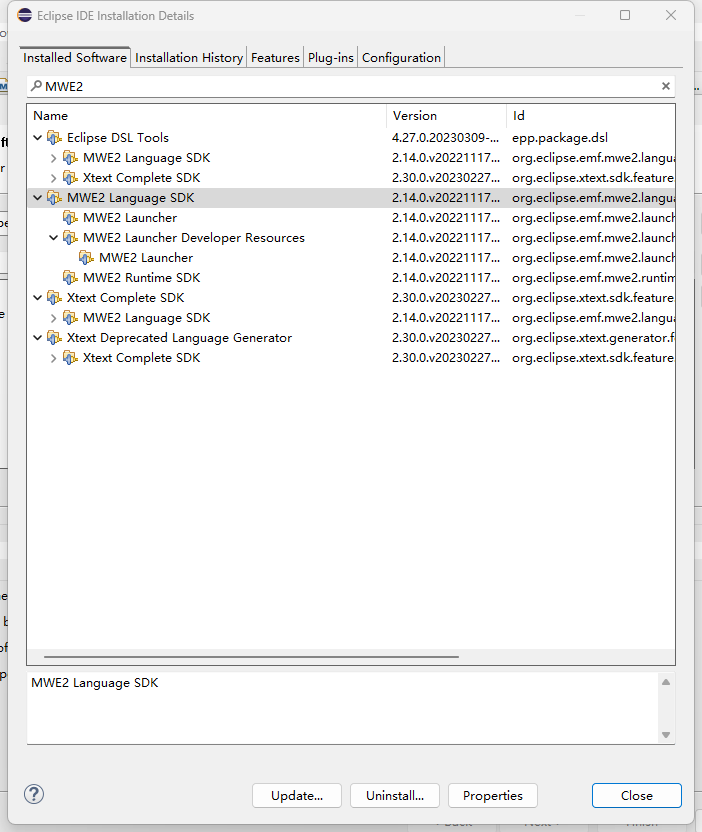Expand Xtext Complete SDK under Deprecated Language Generator
Image resolution: width=702 pixels, height=832 pixels.
tap(54, 358)
